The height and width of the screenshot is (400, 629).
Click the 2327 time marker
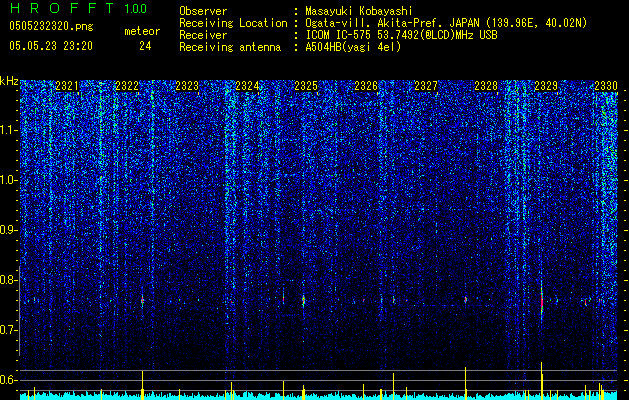point(426,86)
